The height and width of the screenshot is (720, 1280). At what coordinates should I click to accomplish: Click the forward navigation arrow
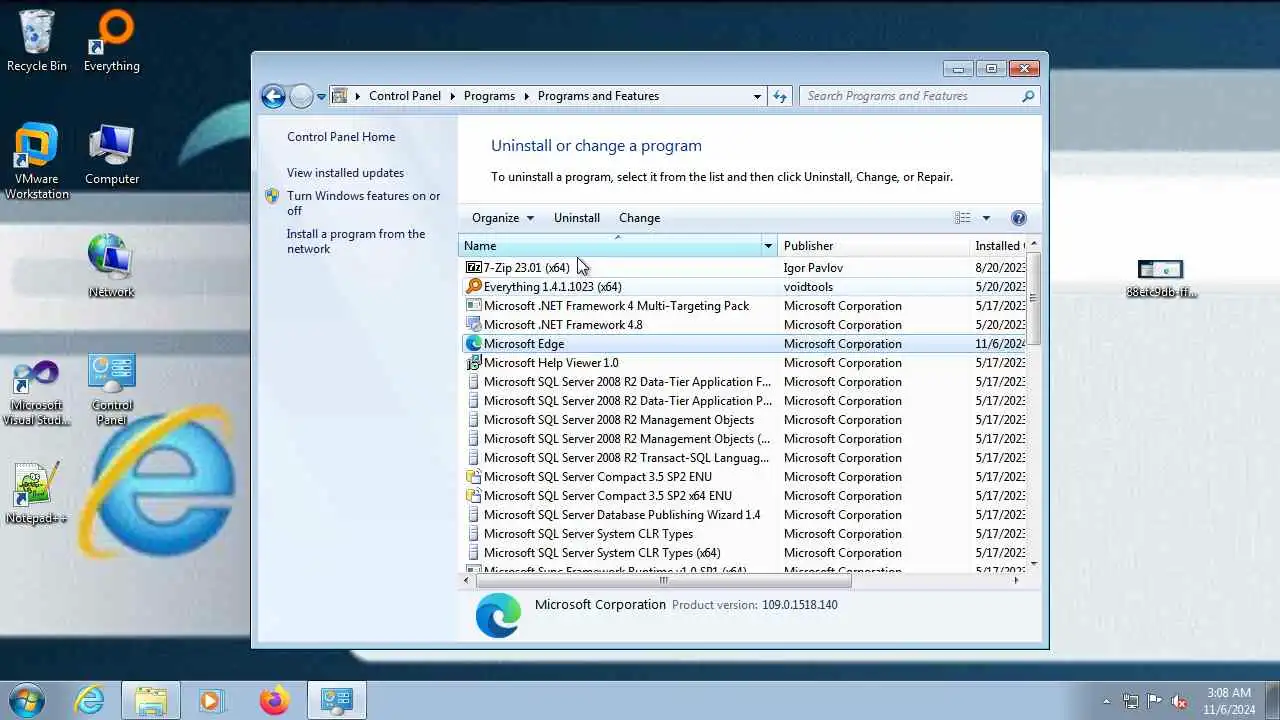coord(301,96)
